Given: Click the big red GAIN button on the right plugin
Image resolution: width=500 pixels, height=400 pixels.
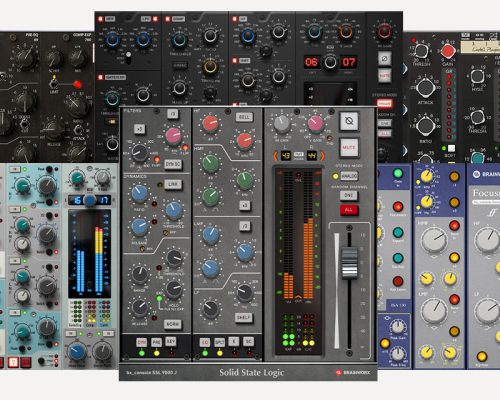Looking at the screenshot, I should (448, 52).
